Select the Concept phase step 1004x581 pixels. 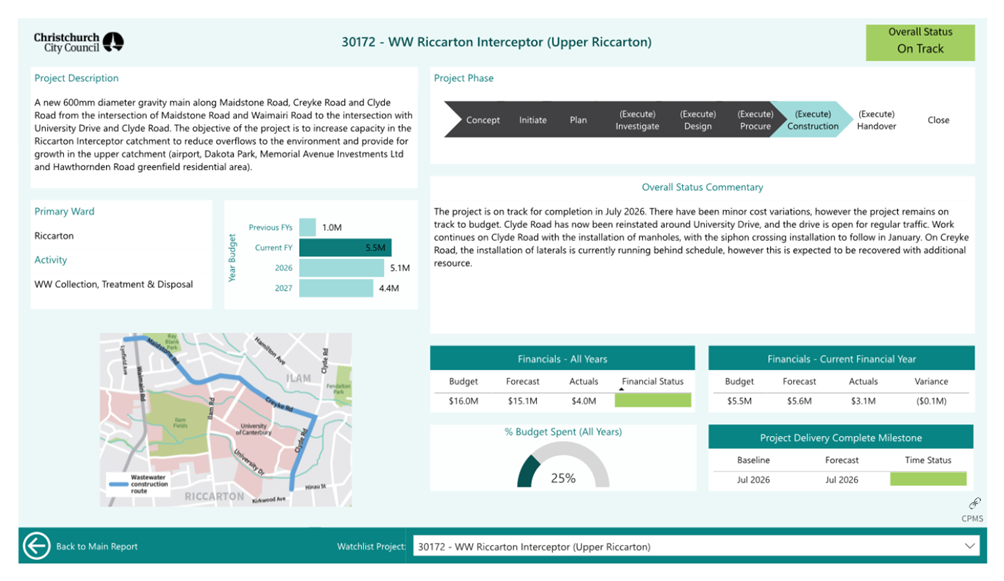[x=482, y=120]
